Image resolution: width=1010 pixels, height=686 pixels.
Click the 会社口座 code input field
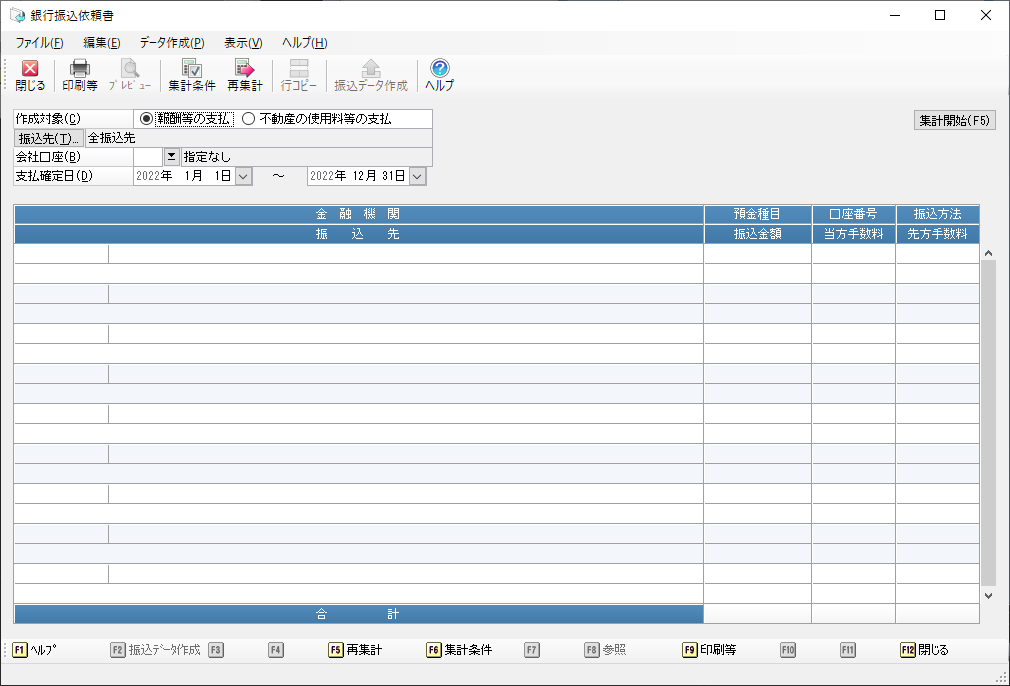coord(147,157)
